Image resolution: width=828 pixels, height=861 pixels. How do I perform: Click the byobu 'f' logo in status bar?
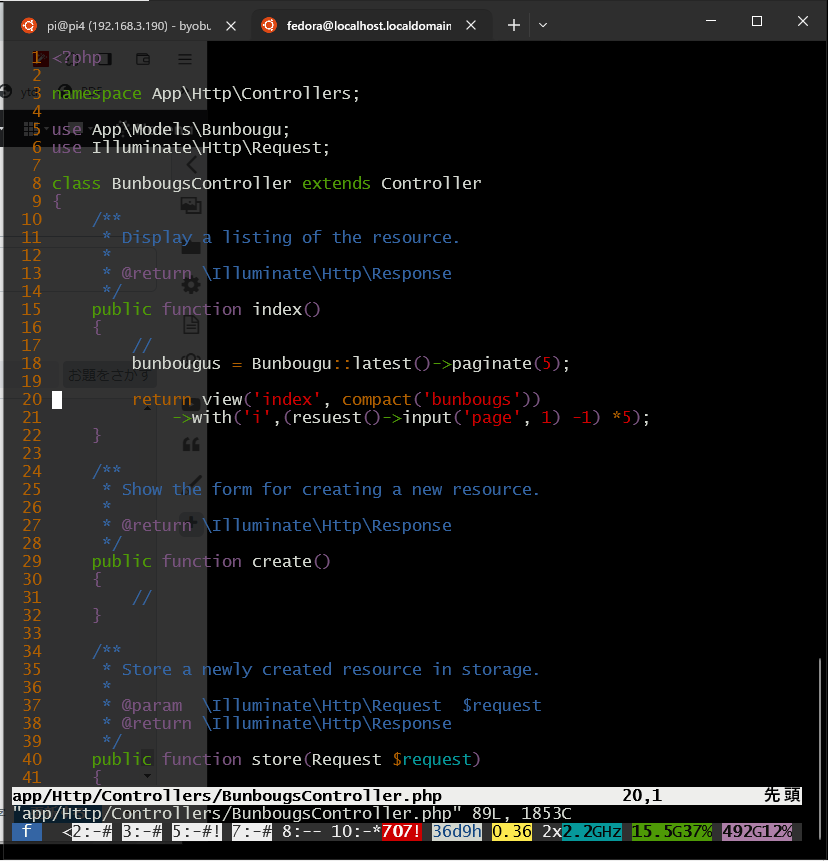pyautogui.click(x=27, y=832)
